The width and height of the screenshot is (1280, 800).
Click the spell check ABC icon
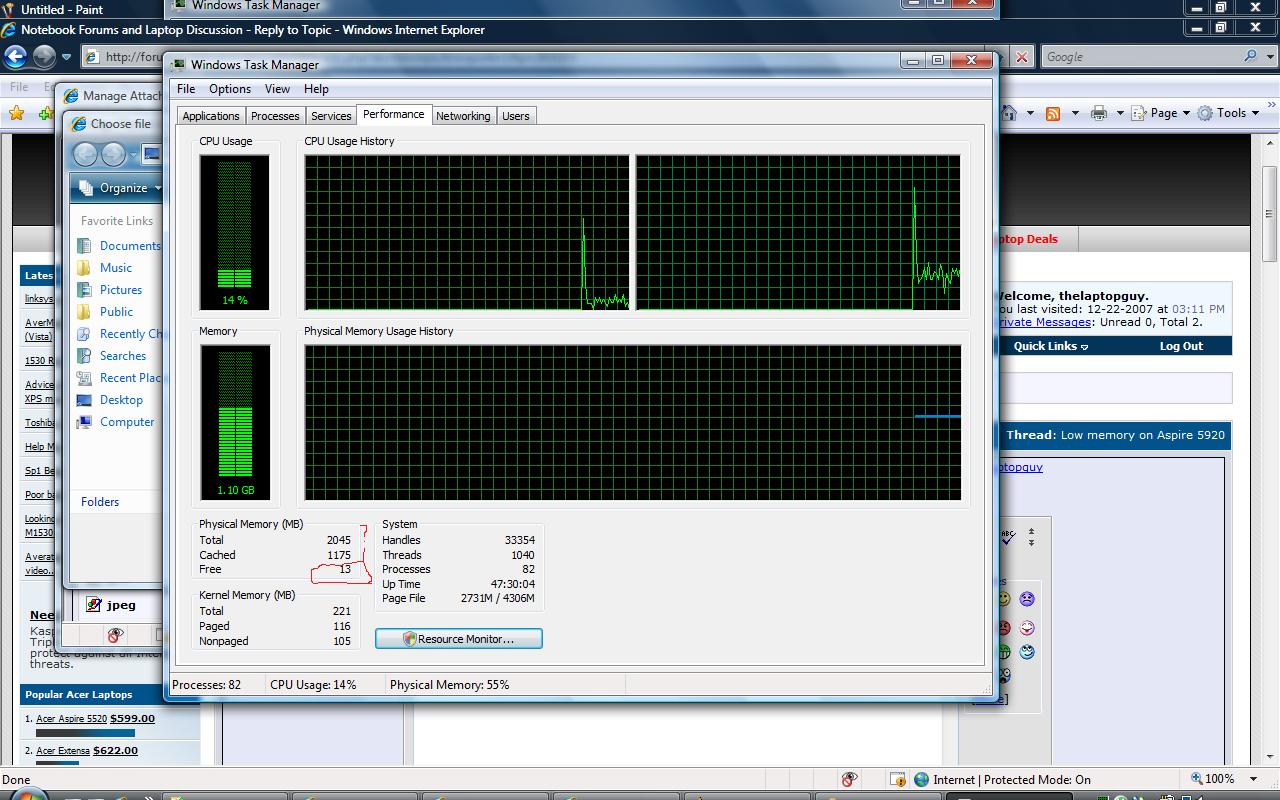[x=1009, y=537]
